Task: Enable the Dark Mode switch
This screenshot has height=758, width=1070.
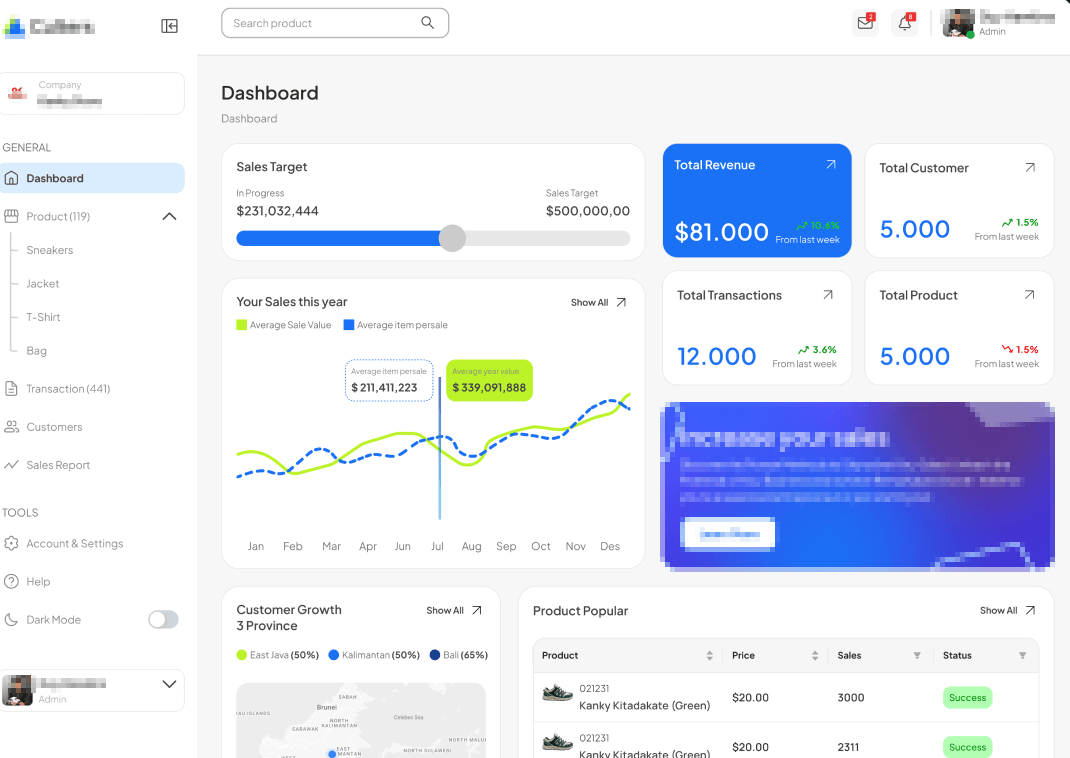Action: click(163, 620)
